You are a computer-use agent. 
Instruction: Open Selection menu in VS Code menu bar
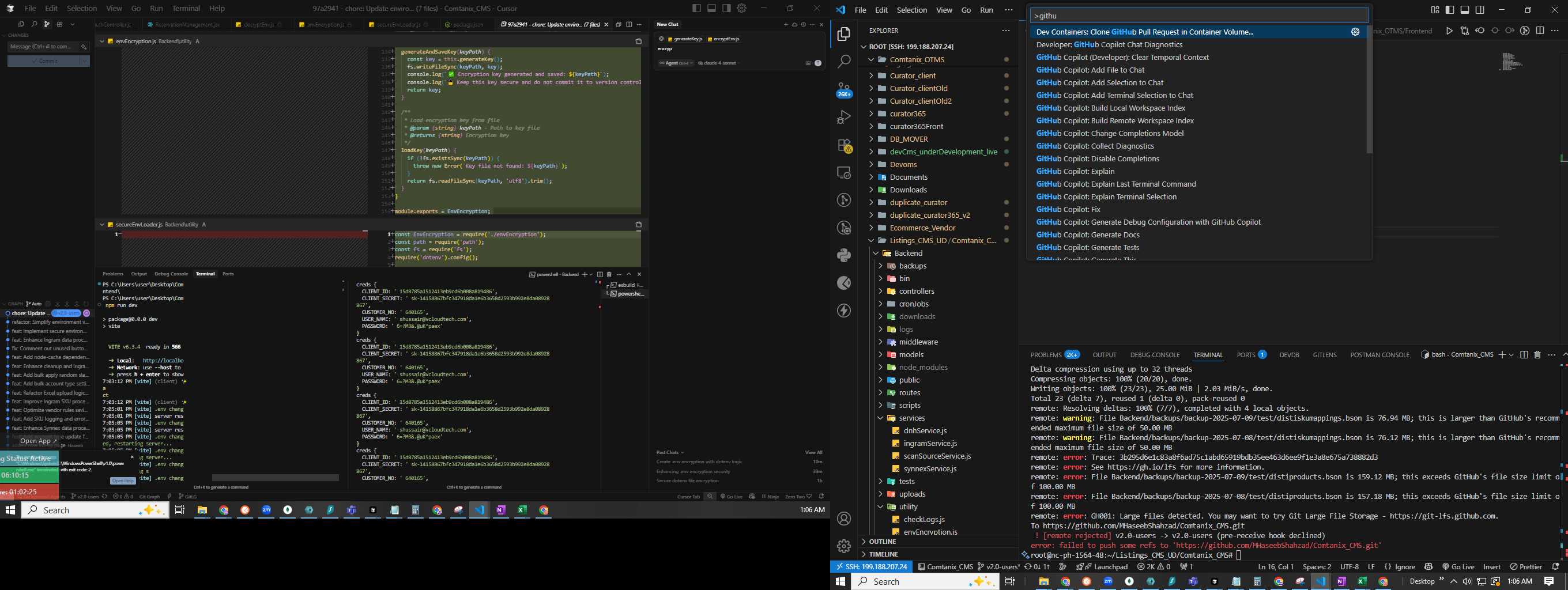(911, 10)
